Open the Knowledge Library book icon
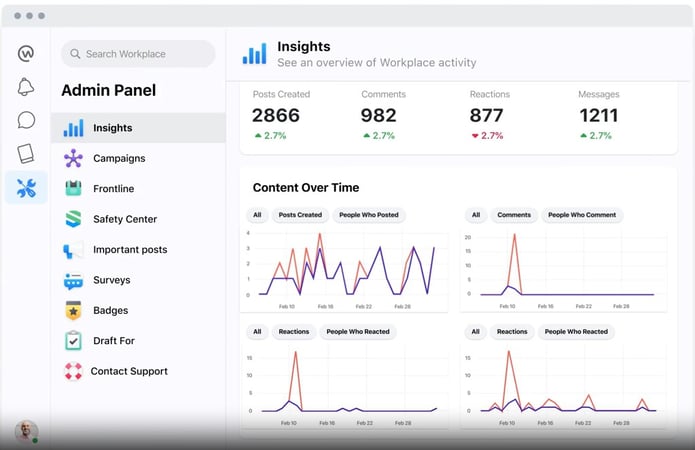 point(26,153)
